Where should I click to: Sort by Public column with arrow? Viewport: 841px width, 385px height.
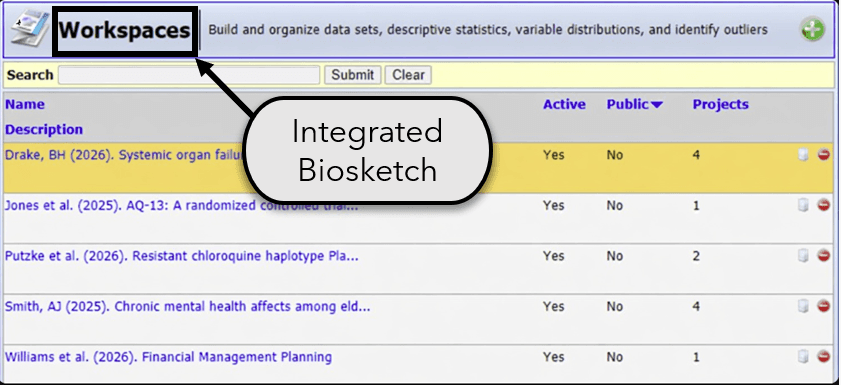(x=635, y=104)
